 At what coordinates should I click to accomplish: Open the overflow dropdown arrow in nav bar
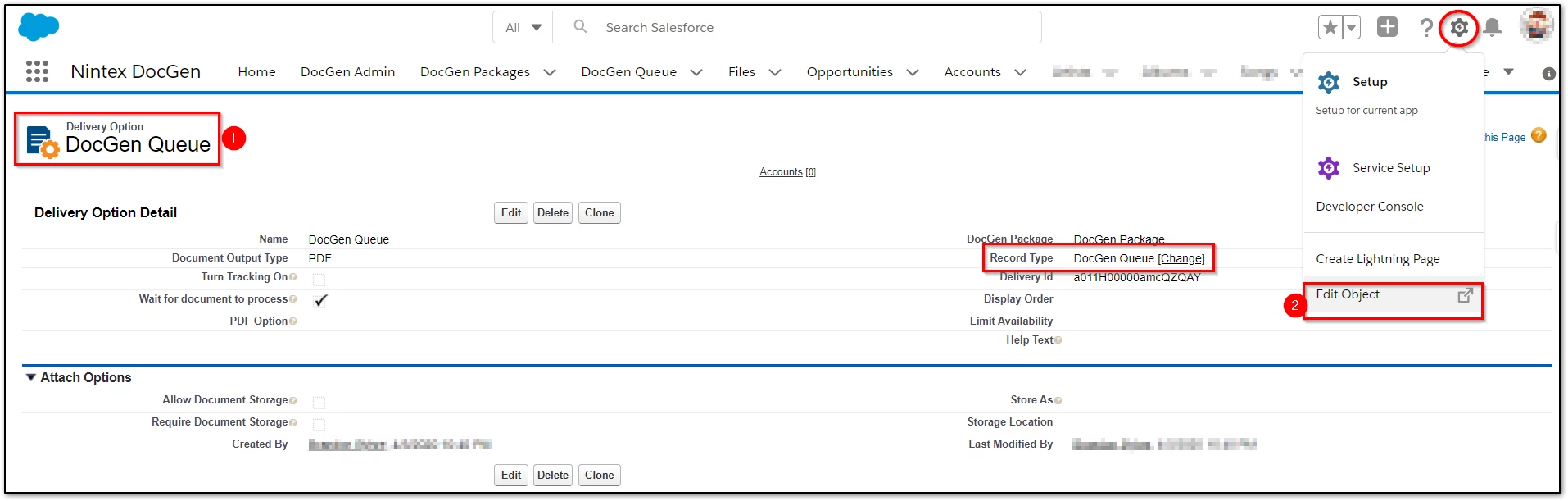pyautogui.click(x=1508, y=71)
